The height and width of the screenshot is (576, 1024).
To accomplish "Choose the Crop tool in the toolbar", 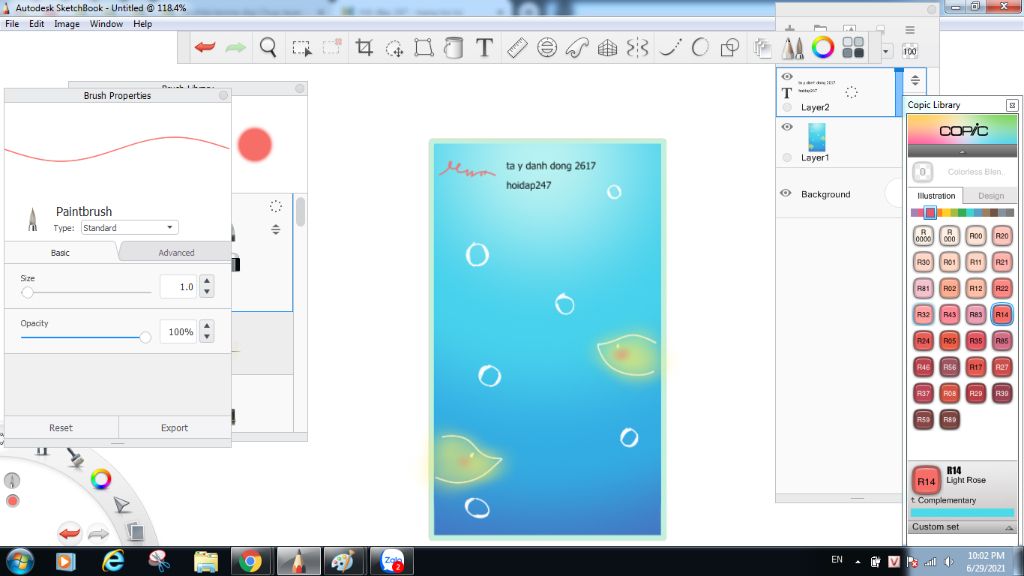I will (x=364, y=47).
